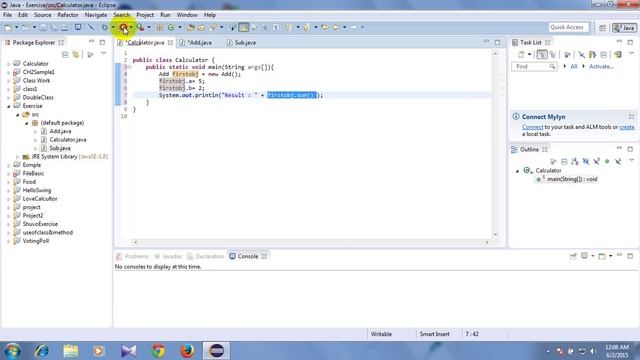Click the Activate... link in Task List

(x=601, y=66)
